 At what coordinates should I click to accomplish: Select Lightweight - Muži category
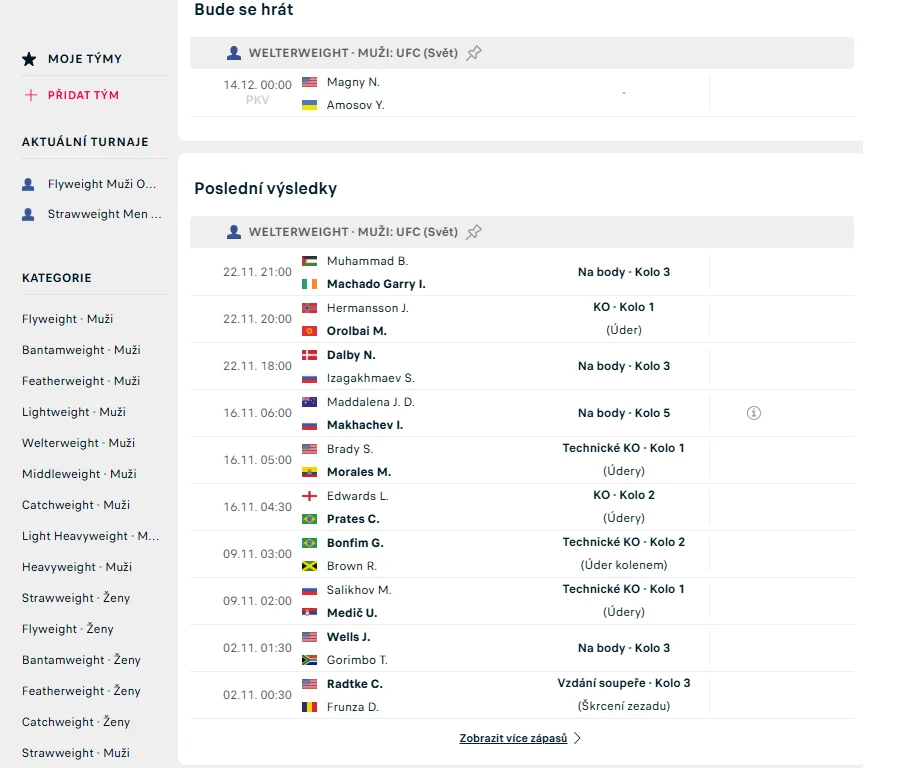point(74,412)
